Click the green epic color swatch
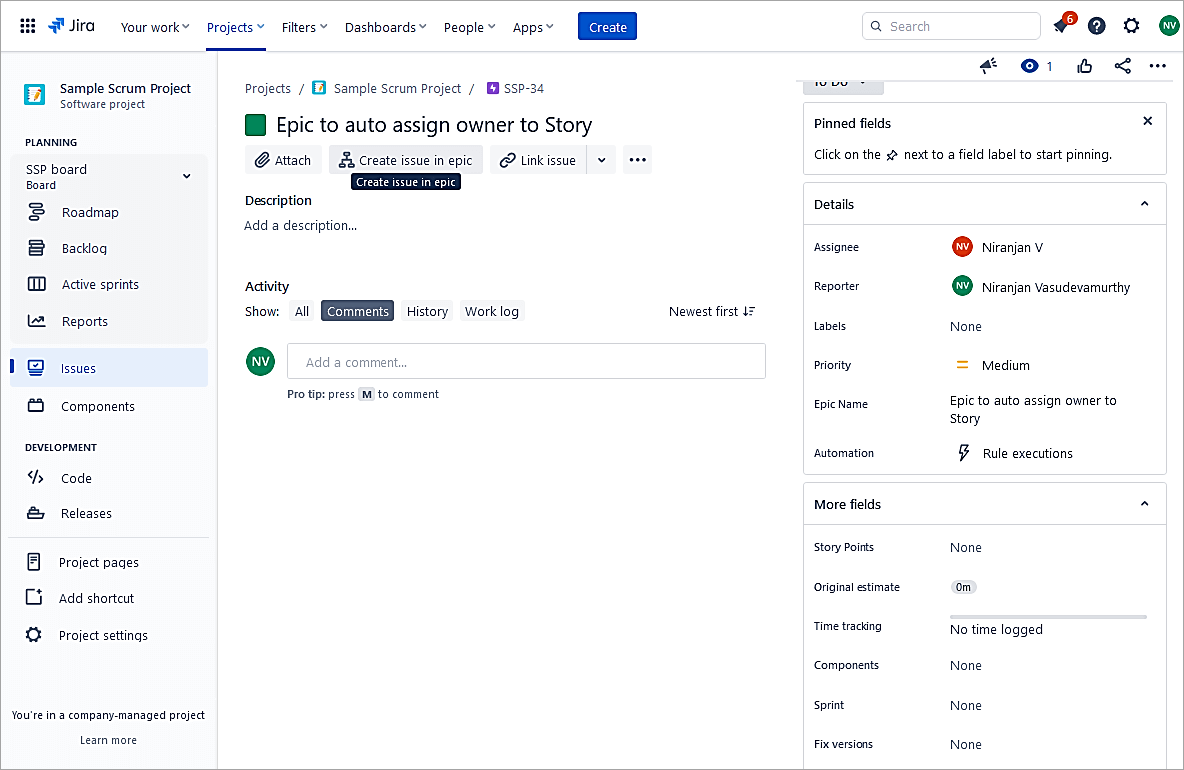The height and width of the screenshot is (770, 1184). pos(256,125)
